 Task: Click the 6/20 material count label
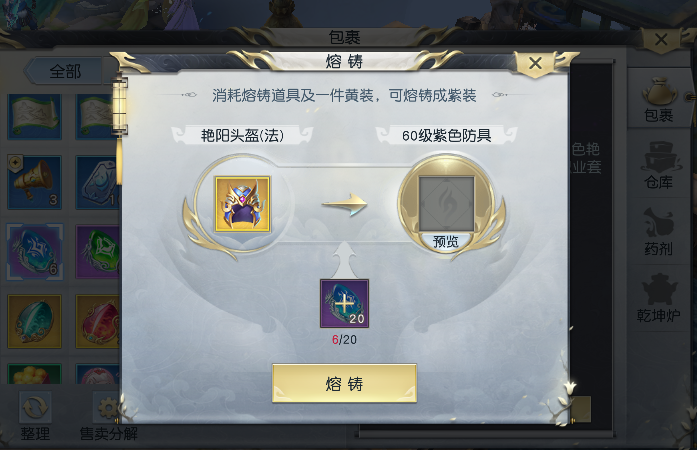[344, 340]
